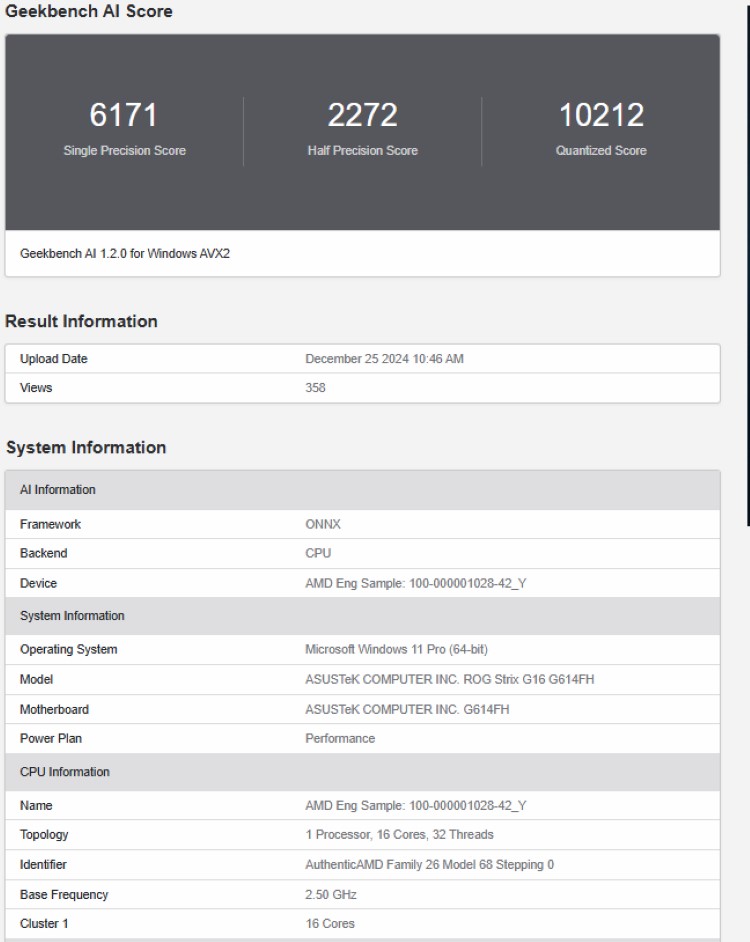Select the 16 Cores cluster value
Image resolution: width=750 pixels, height=942 pixels.
(x=330, y=923)
